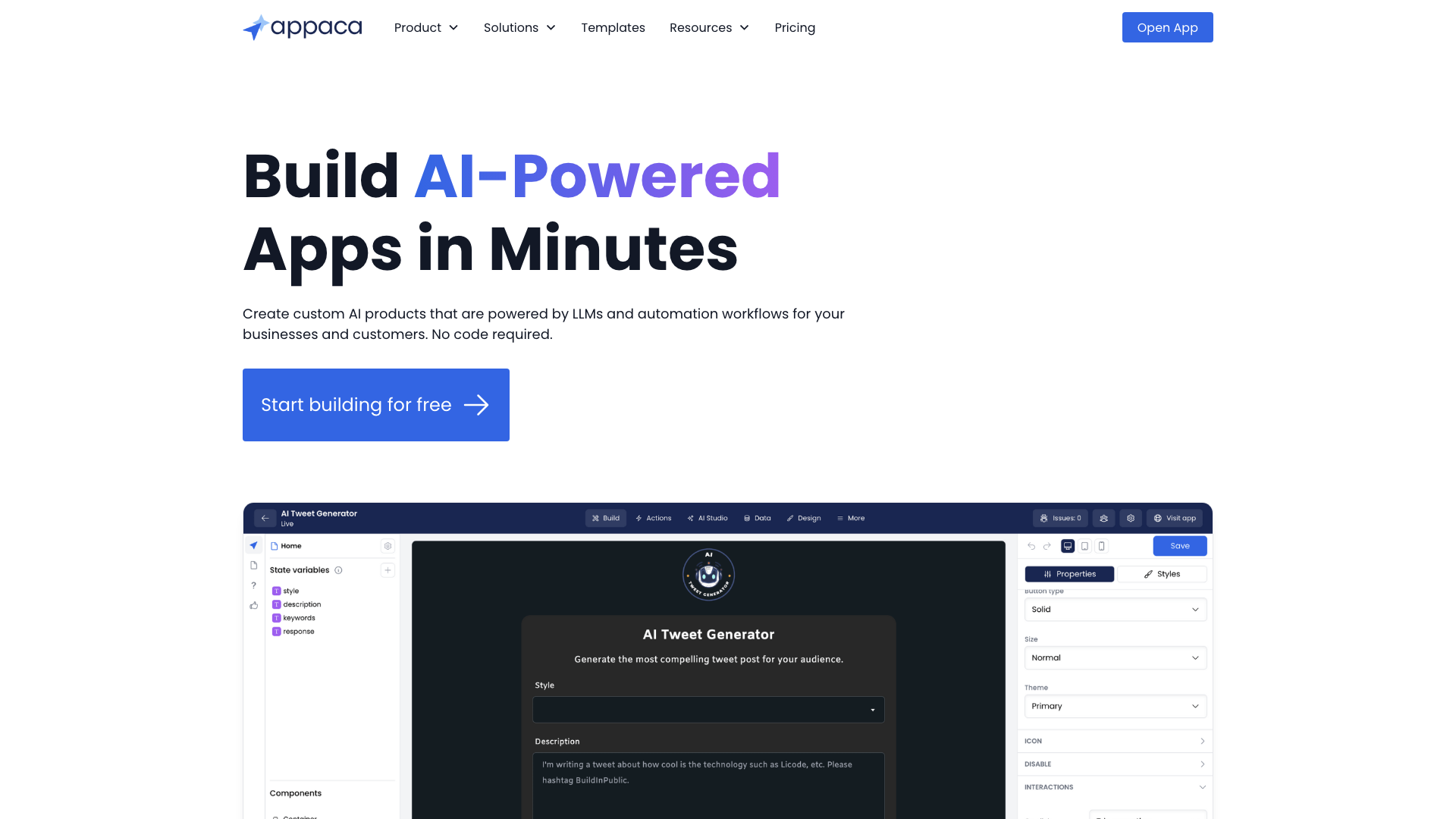Expand the Button Type dropdown
This screenshot has height=819, width=1456.
[1114, 609]
